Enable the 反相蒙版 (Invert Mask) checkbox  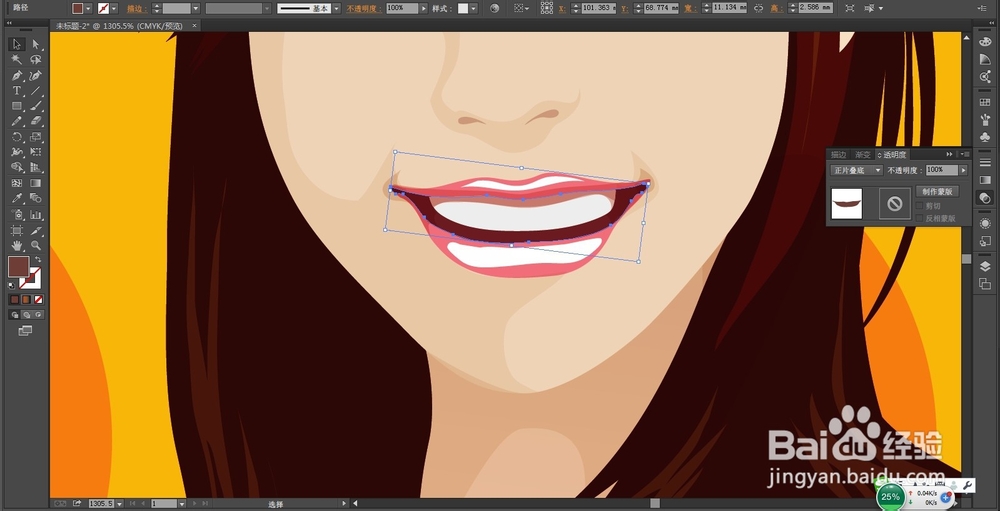pyautogui.click(x=920, y=217)
